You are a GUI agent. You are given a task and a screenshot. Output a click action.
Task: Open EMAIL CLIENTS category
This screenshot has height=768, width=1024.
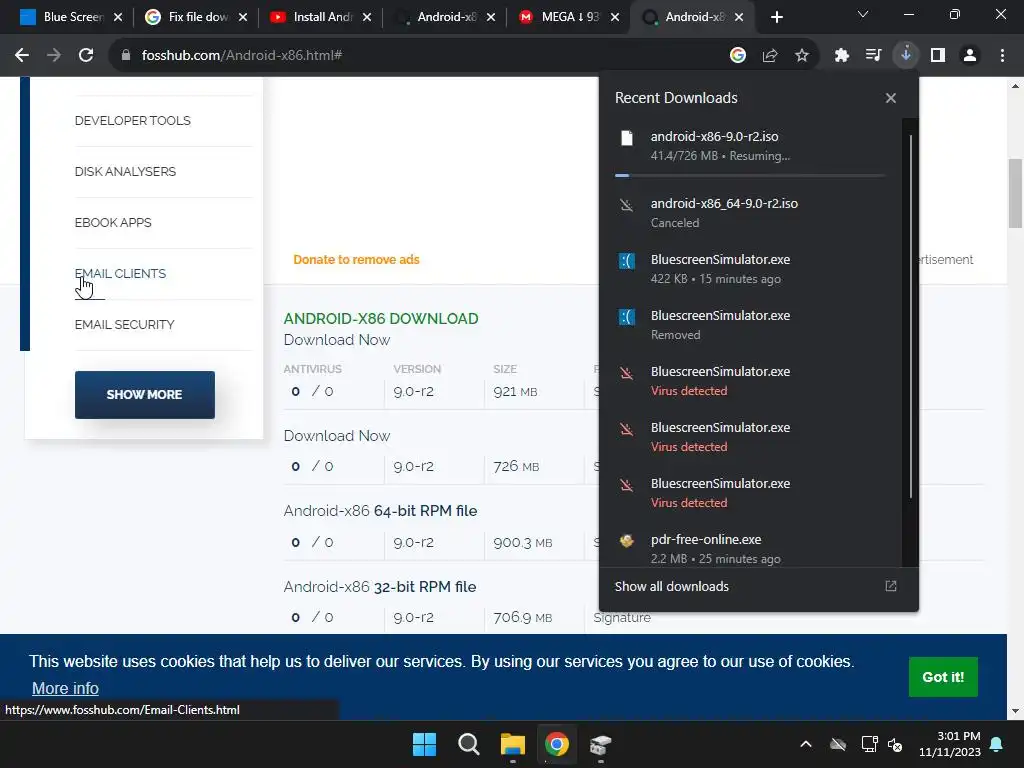120,274
